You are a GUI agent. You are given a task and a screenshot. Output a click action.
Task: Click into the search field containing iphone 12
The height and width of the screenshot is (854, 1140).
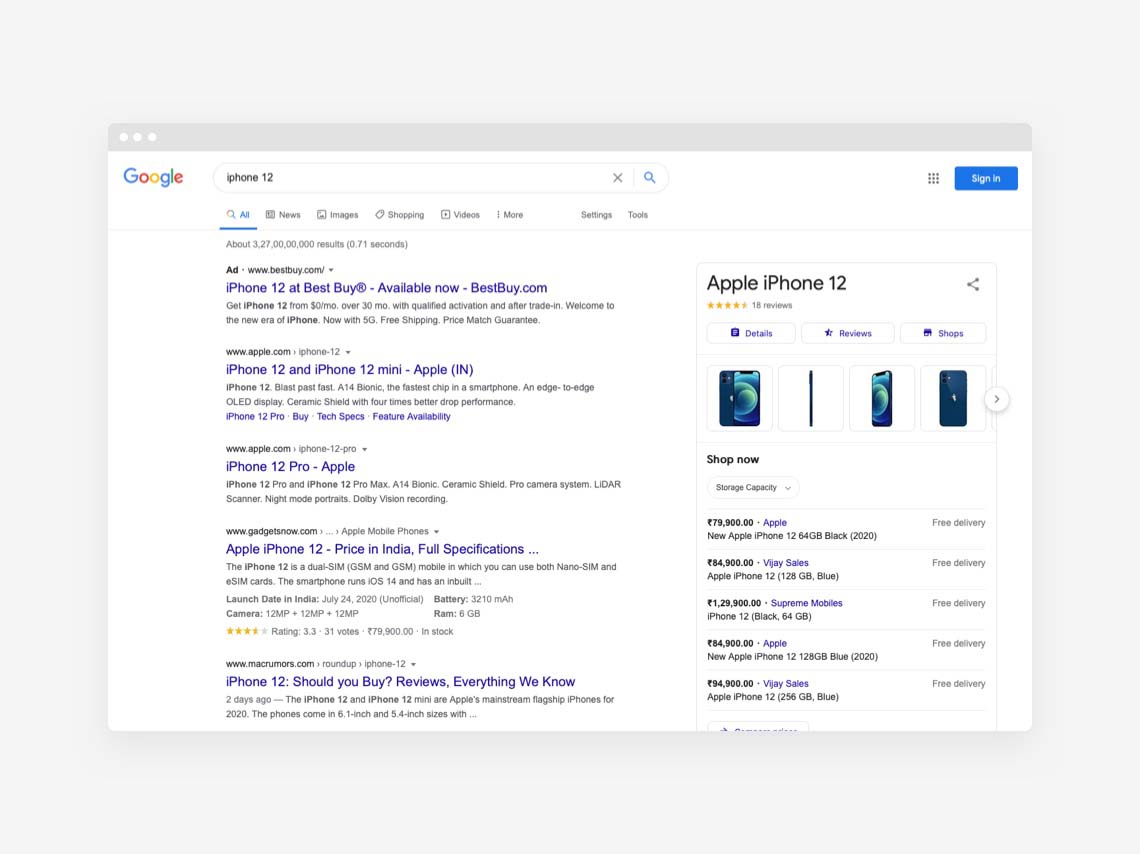[410, 178]
